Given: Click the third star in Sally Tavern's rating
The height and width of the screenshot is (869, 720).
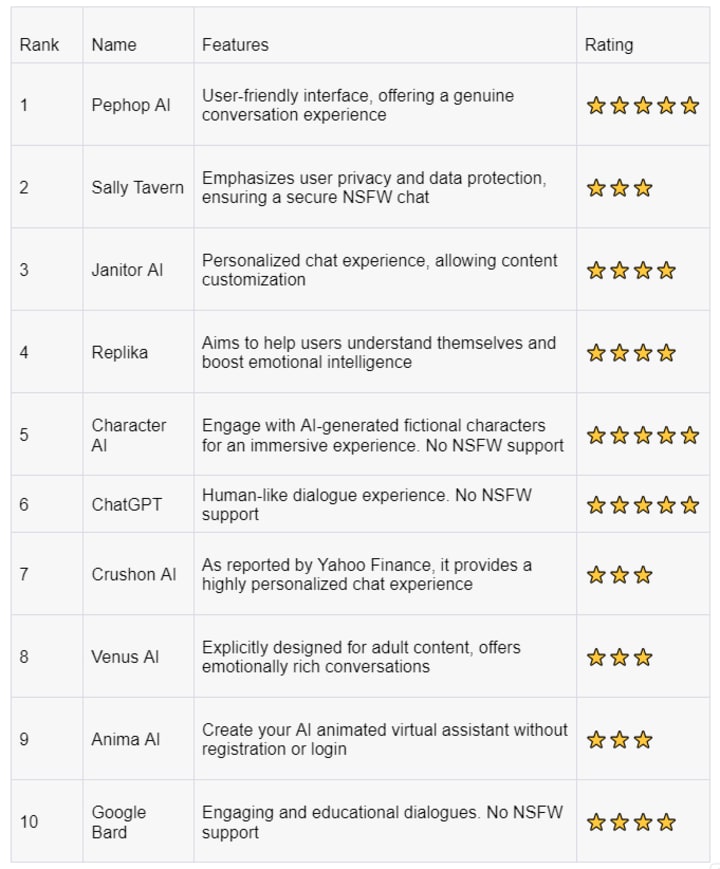Looking at the screenshot, I should [643, 188].
